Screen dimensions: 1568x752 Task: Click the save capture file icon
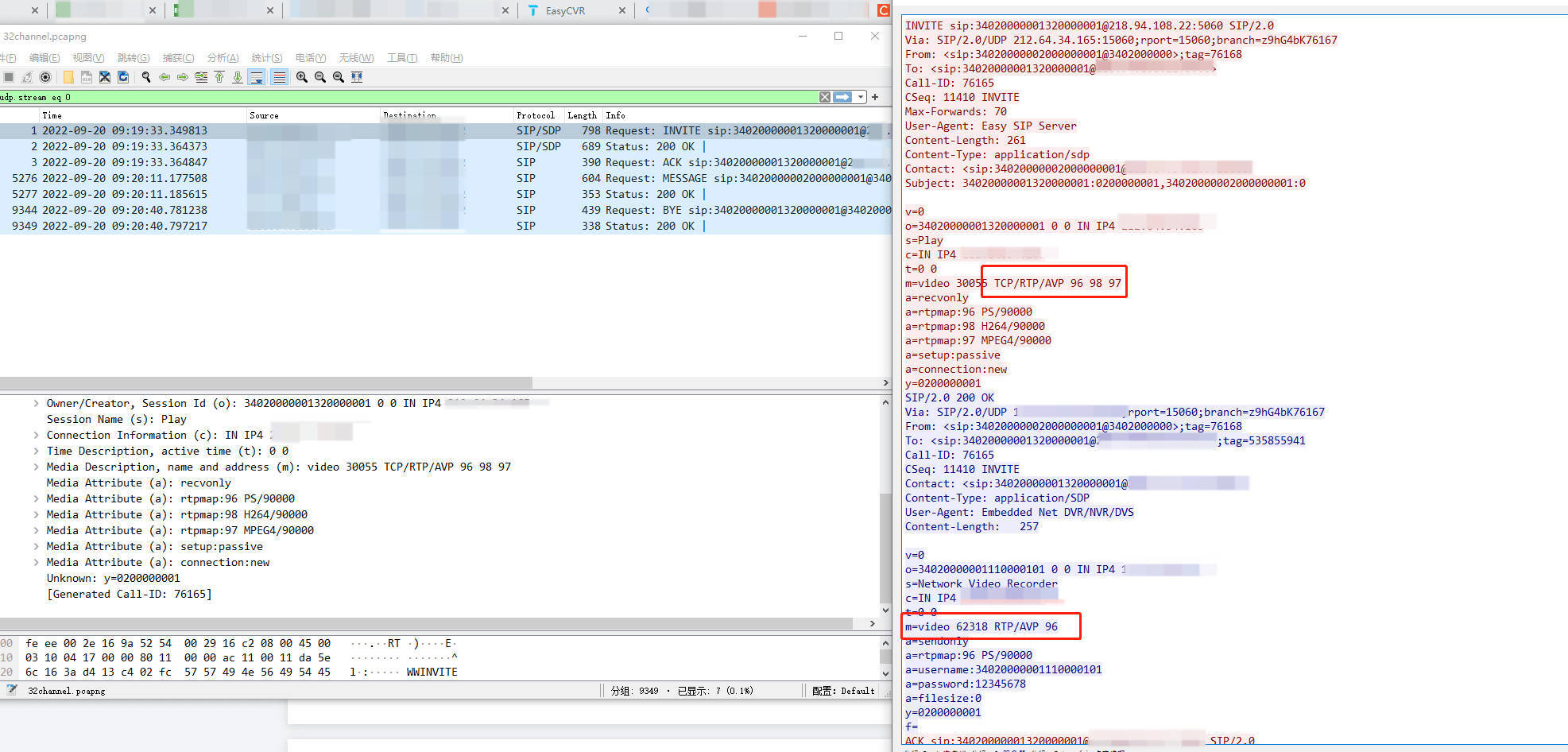pyautogui.click(x=87, y=77)
